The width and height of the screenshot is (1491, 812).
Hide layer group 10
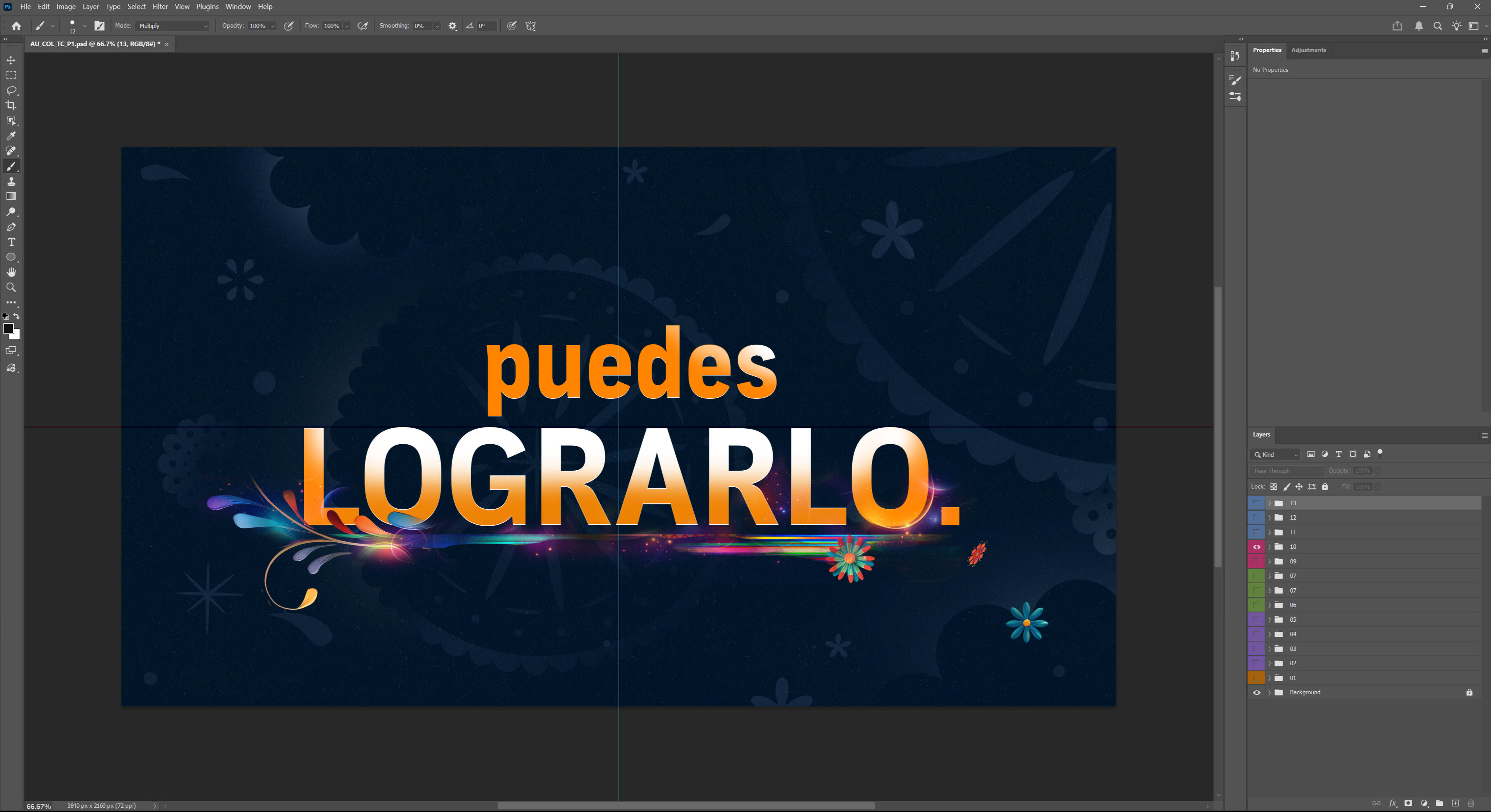[x=1257, y=547]
